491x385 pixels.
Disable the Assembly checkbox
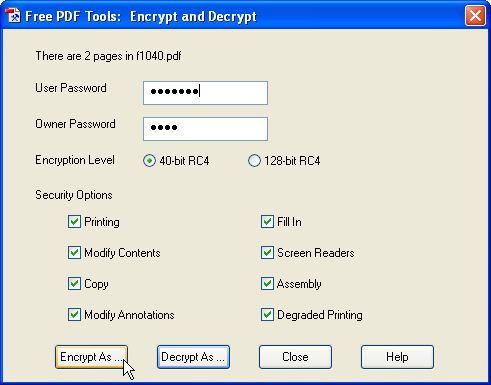point(267,284)
